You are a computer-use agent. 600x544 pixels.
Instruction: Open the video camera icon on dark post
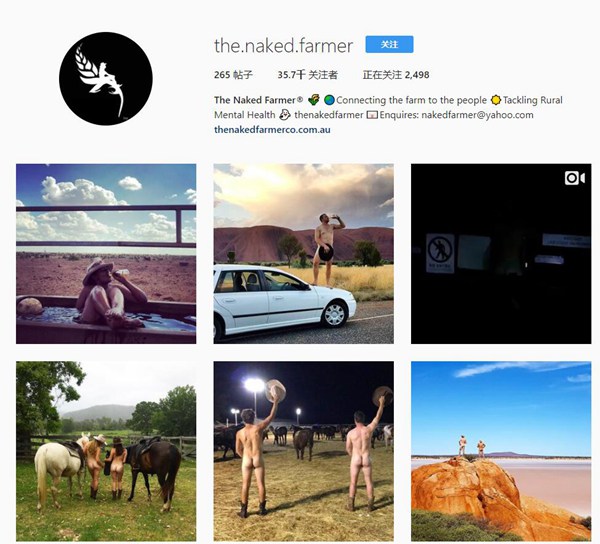[x=574, y=178]
